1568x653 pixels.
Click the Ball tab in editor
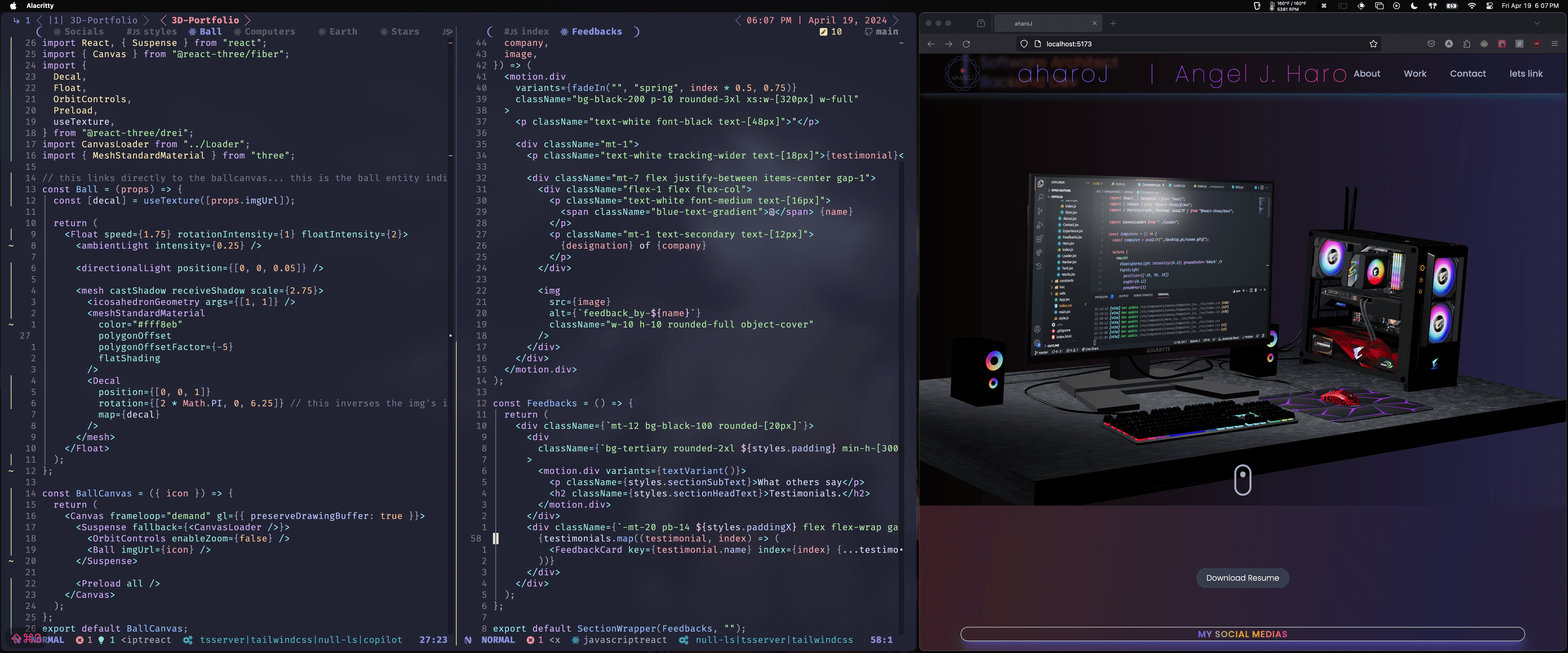tap(211, 31)
